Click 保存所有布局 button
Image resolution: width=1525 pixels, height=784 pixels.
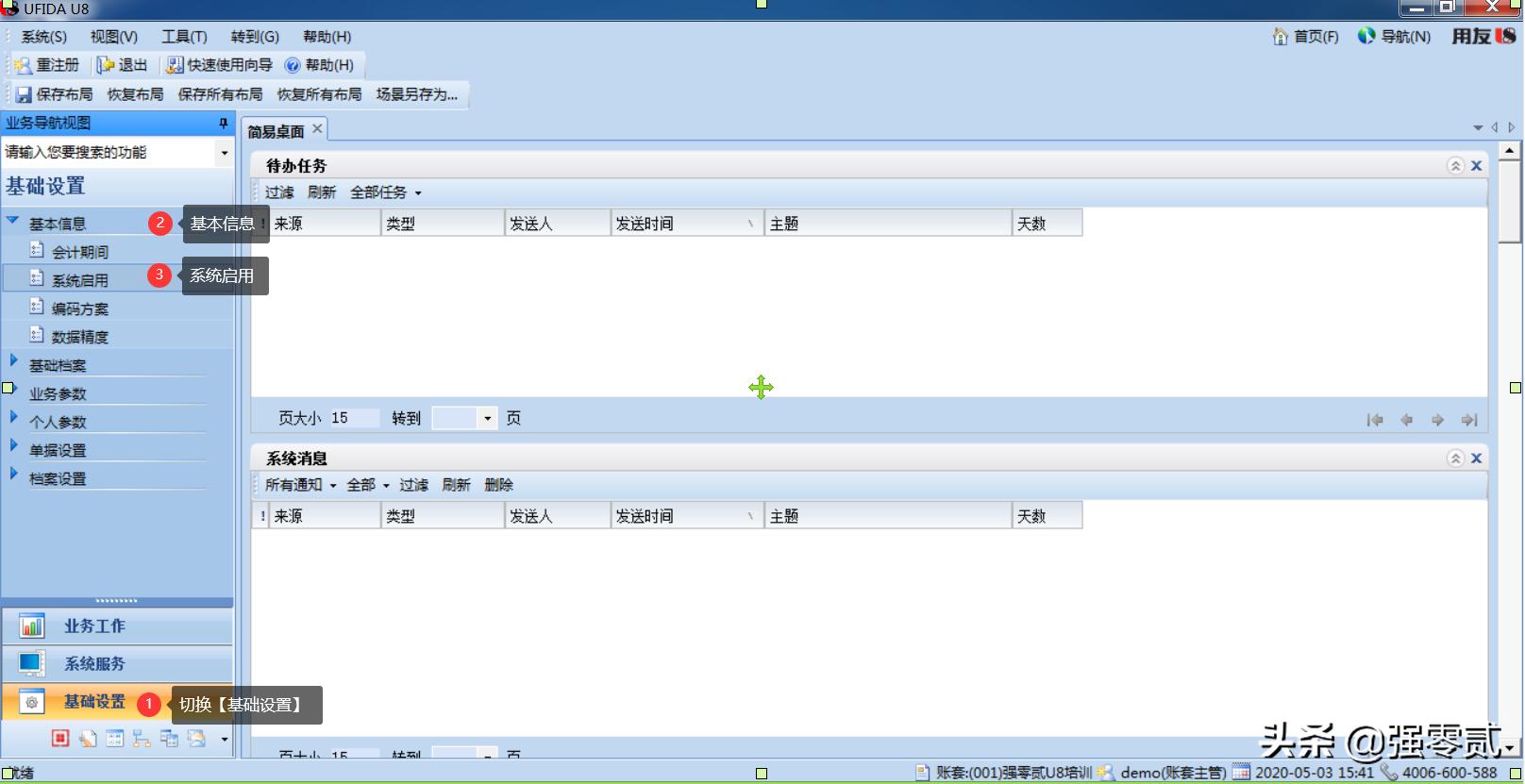click(220, 94)
